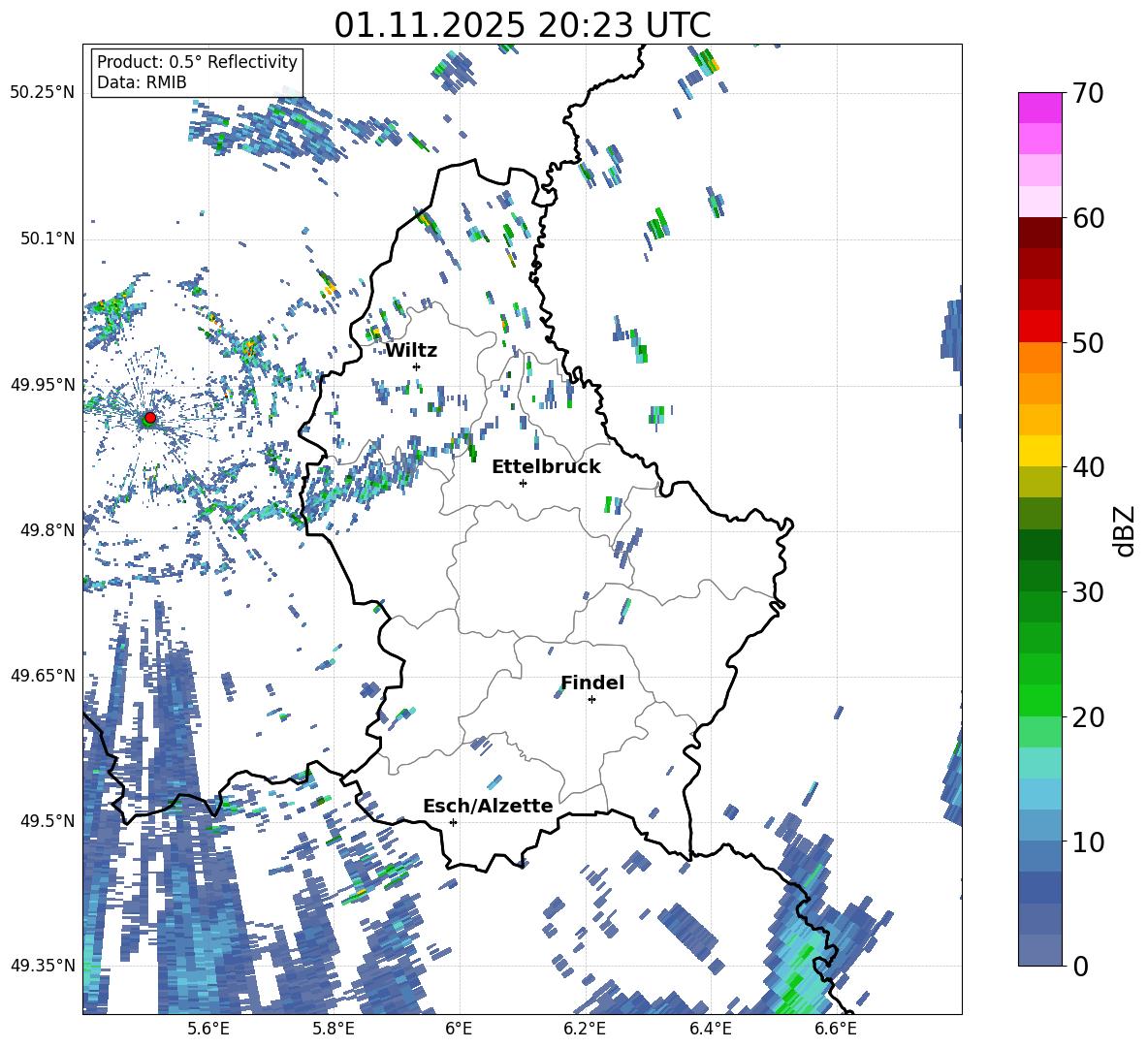
Task: Click the 40 value on colorbar
Action: pyautogui.click(x=1089, y=467)
